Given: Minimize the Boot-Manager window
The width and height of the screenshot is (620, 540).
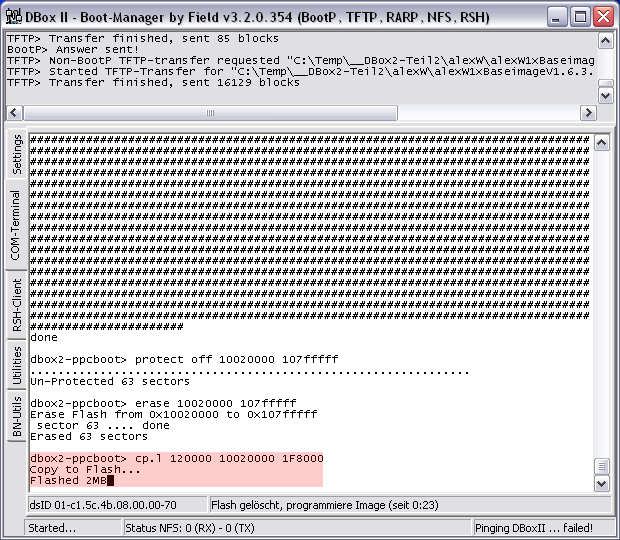Looking at the screenshot, I should [557, 17].
